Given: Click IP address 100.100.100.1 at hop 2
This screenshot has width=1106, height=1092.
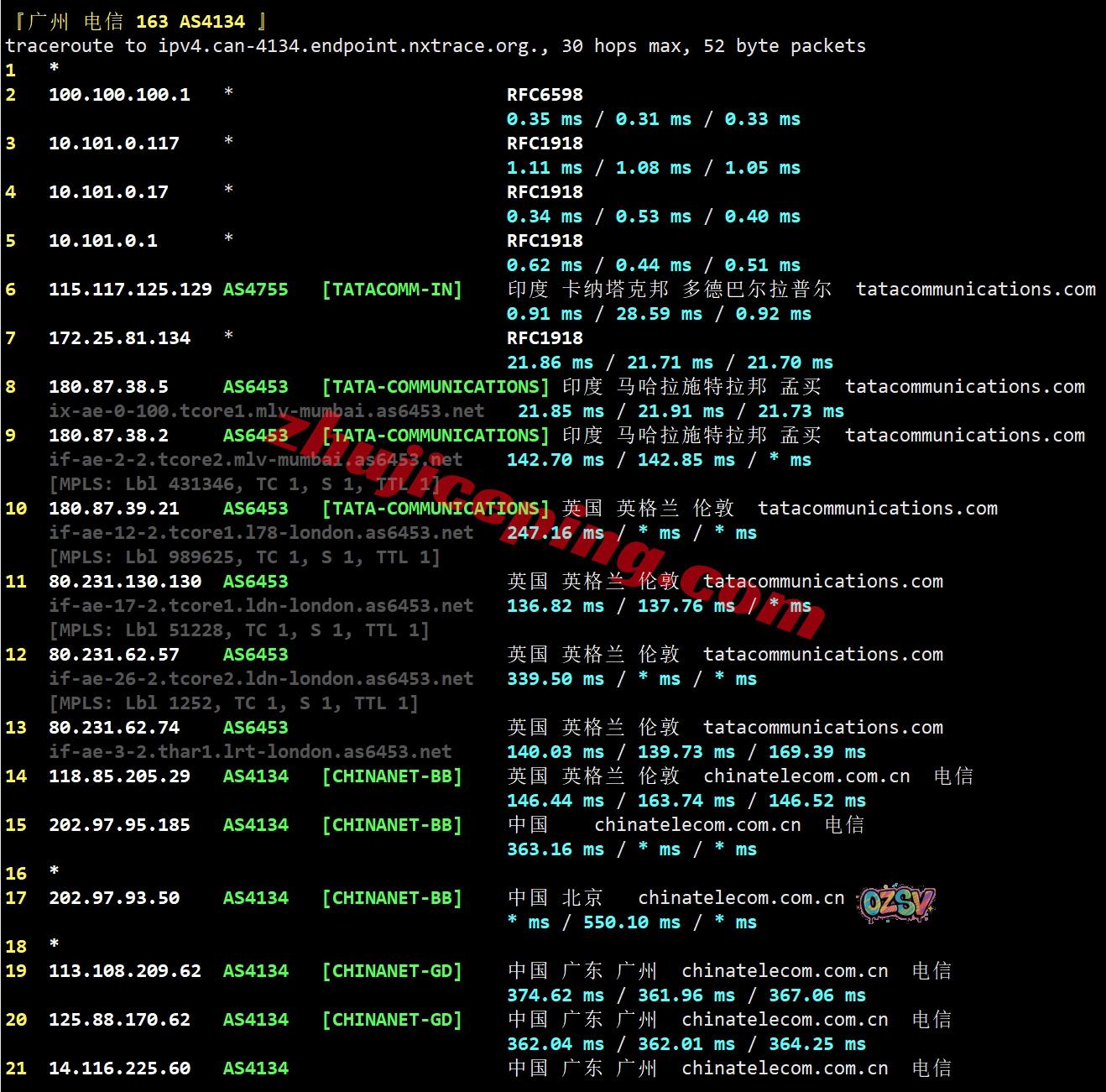Looking at the screenshot, I should pyautogui.click(x=119, y=95).
